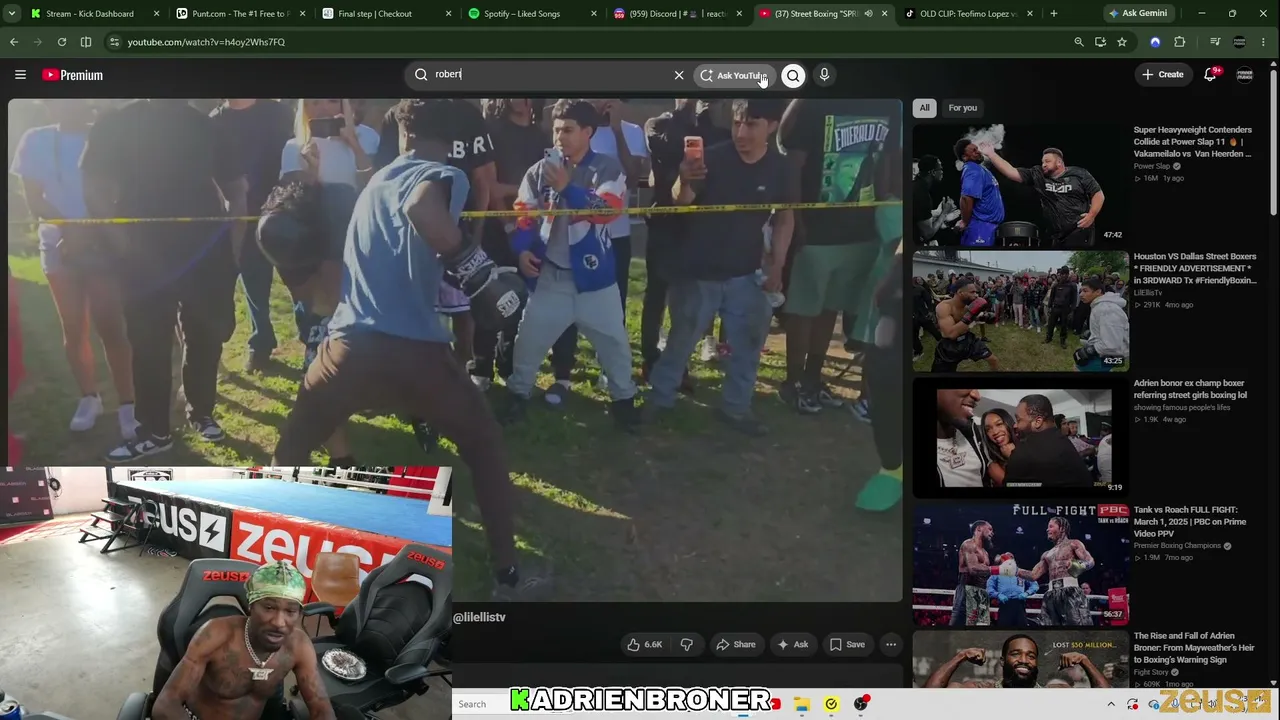The height and width of the screenshot is (720, 1280).
Task: Show hidden system tray icons chevron
Action: 1110,704
